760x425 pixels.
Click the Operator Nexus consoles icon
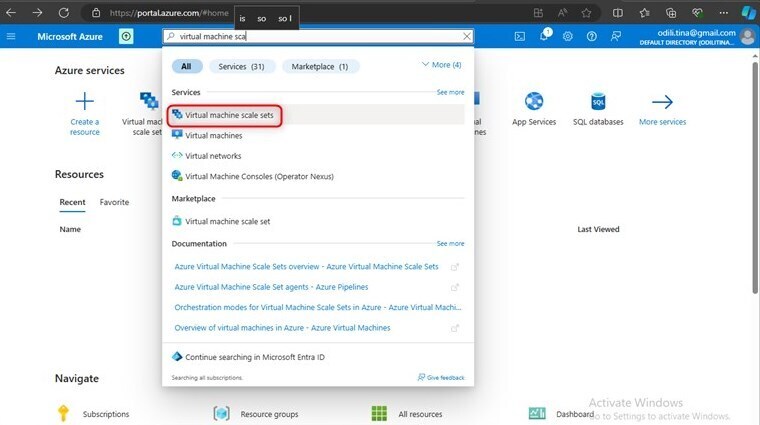(177, 175)
